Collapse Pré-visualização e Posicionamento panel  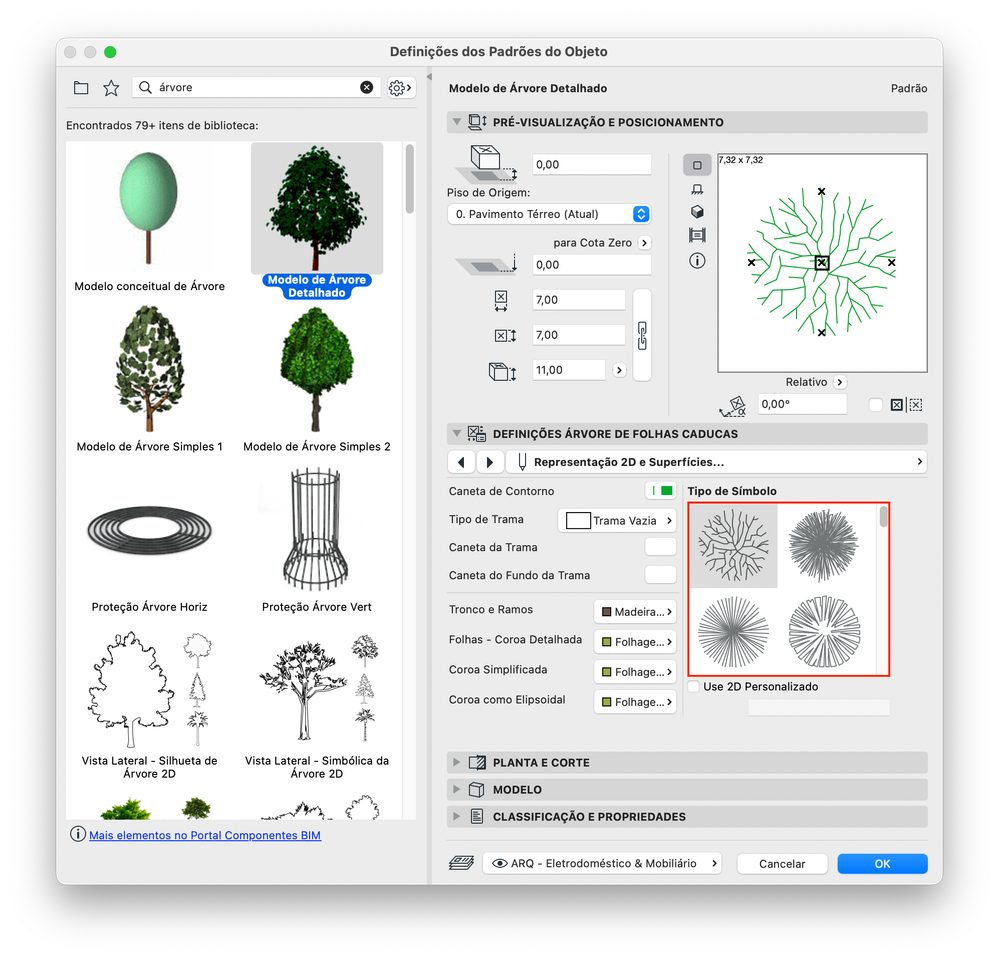(x=456, y=122)
